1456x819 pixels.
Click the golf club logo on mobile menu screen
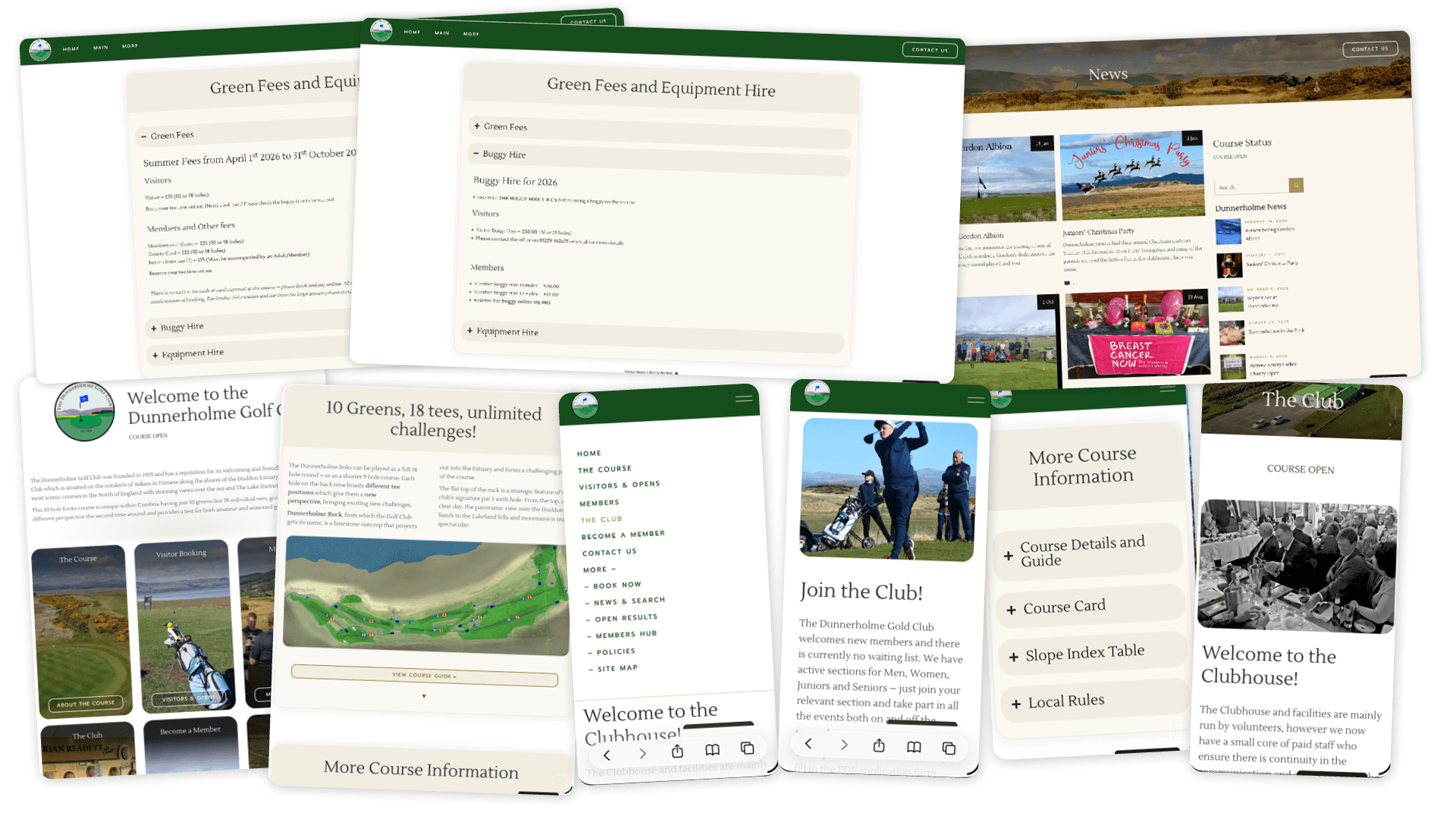click(x=585, y=406)
